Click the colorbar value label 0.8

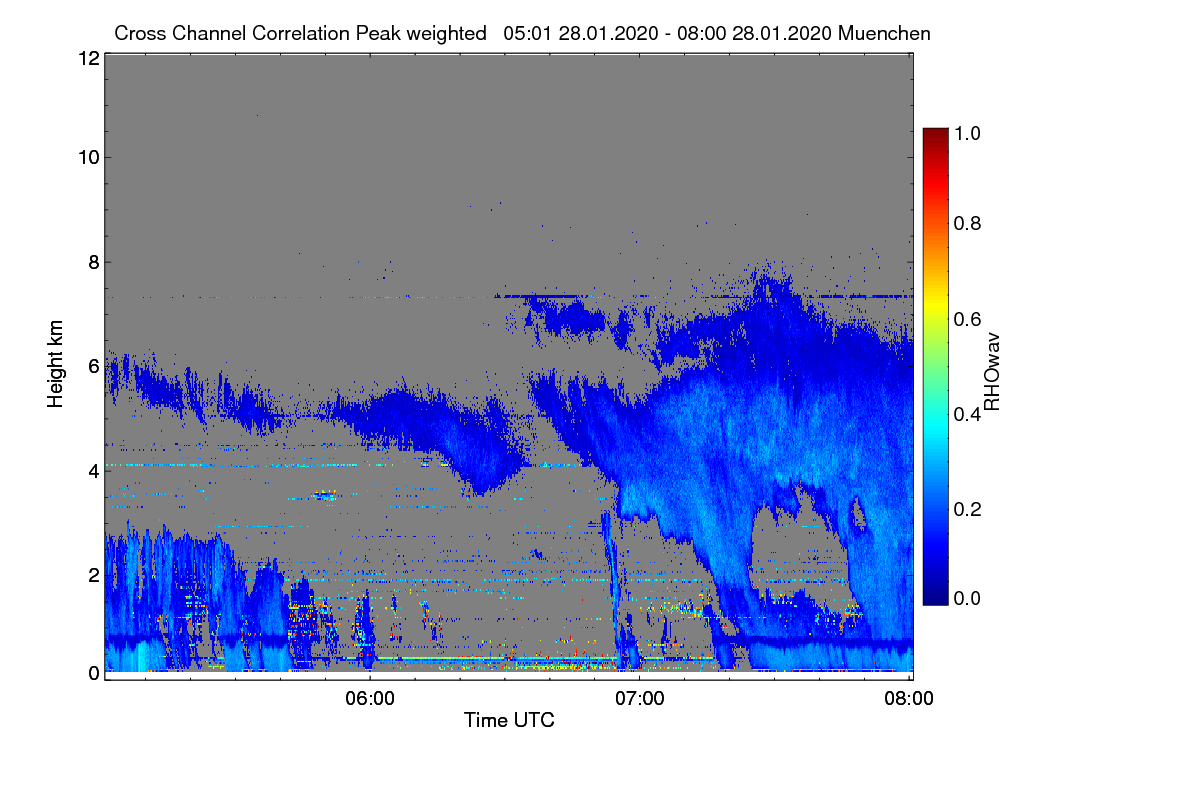click(x=965, y=223)
